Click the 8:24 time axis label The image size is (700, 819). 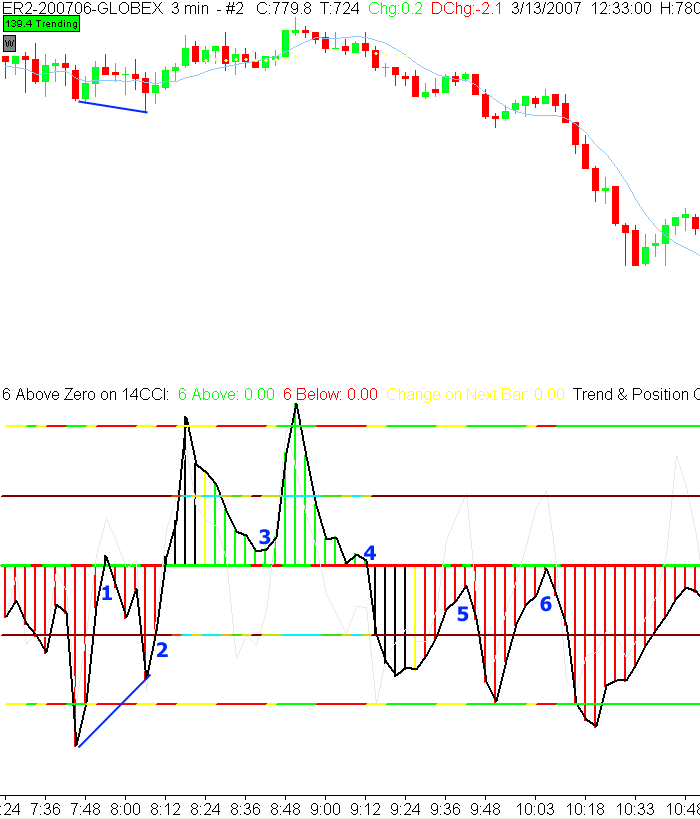[205, 810]
